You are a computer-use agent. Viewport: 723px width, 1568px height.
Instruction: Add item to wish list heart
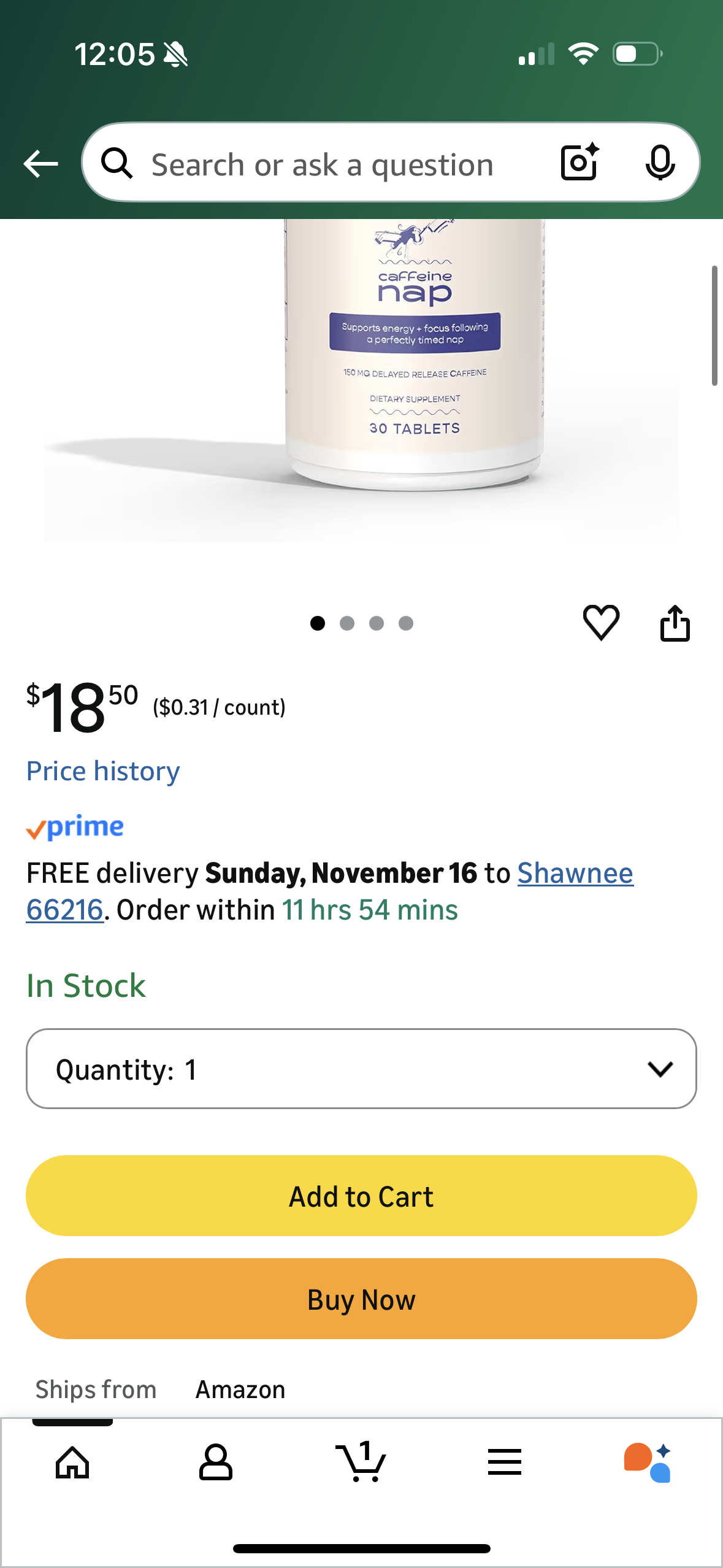click(601, 623)
